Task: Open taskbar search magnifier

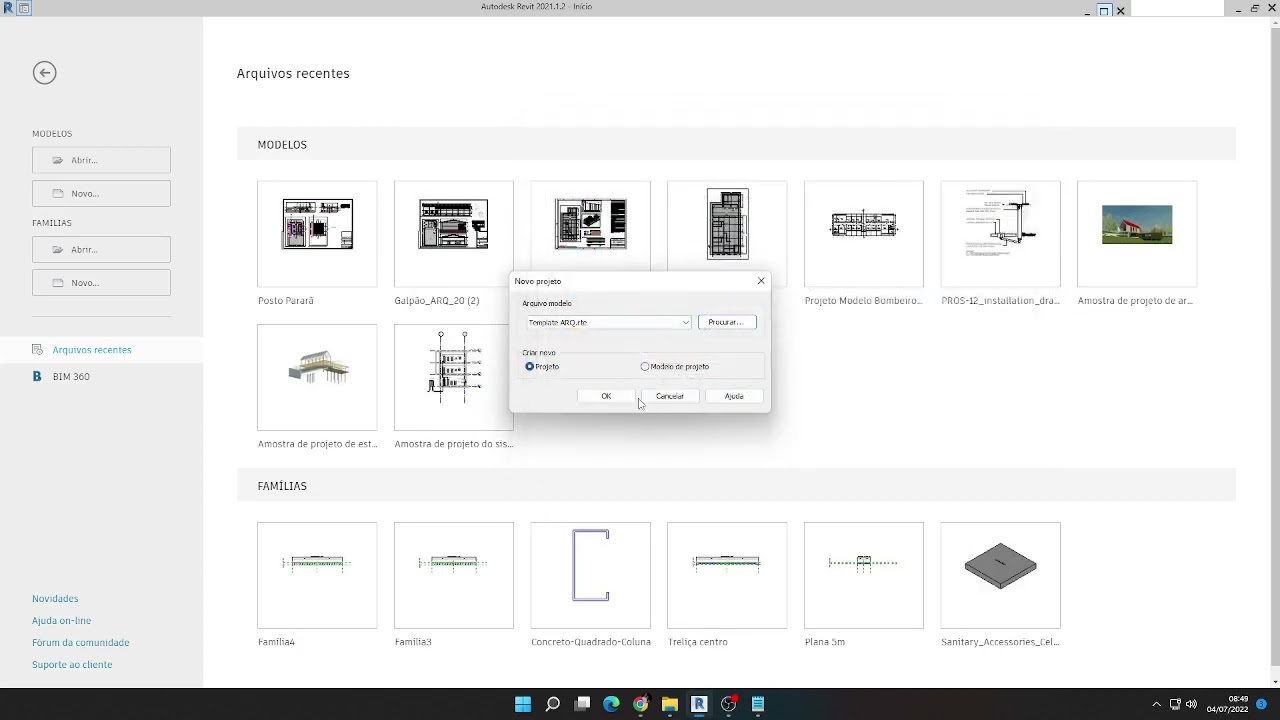Action: tap(552, 704)
